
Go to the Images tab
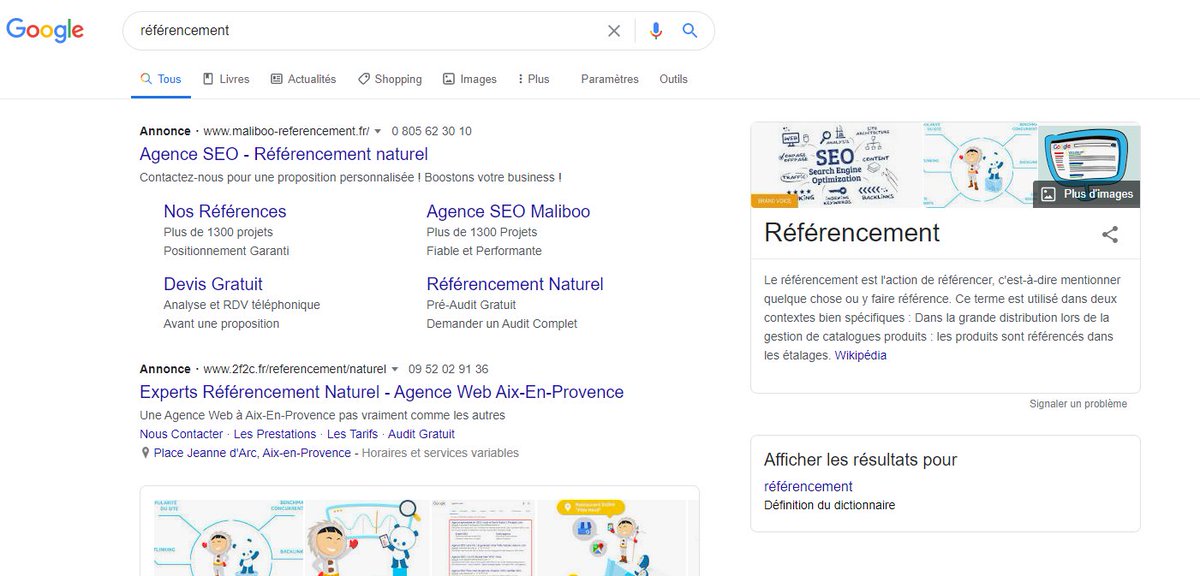(x=470, y=79)
